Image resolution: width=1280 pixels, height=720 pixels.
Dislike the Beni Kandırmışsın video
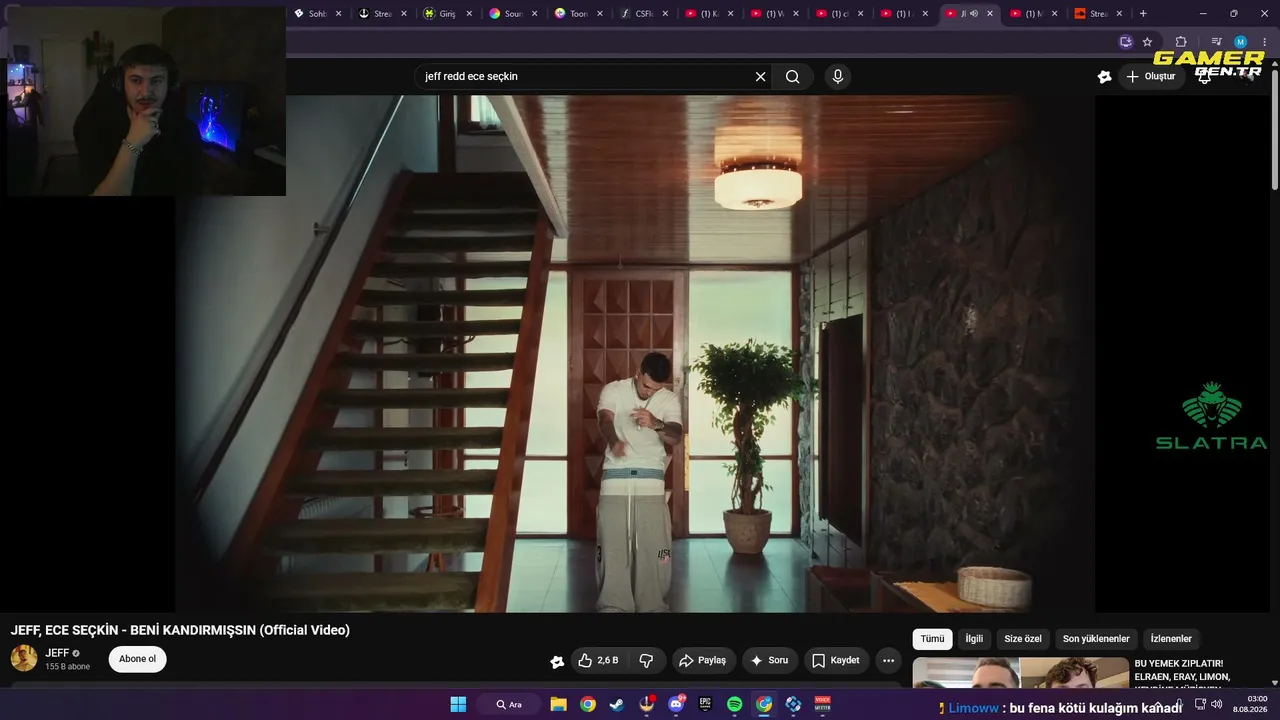(x=646, y=660)
